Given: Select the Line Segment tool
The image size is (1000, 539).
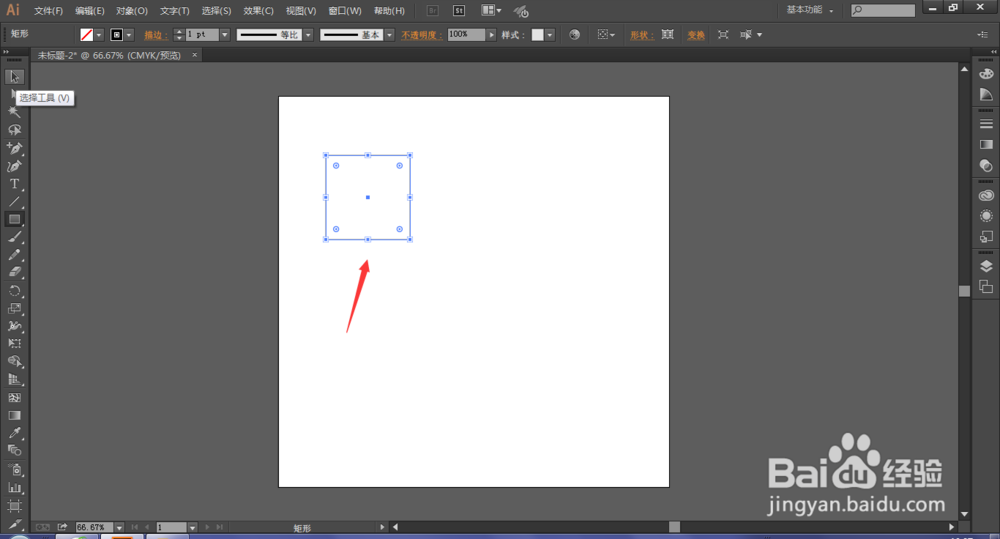Looking at the screenshot, I should coord(14,202).
